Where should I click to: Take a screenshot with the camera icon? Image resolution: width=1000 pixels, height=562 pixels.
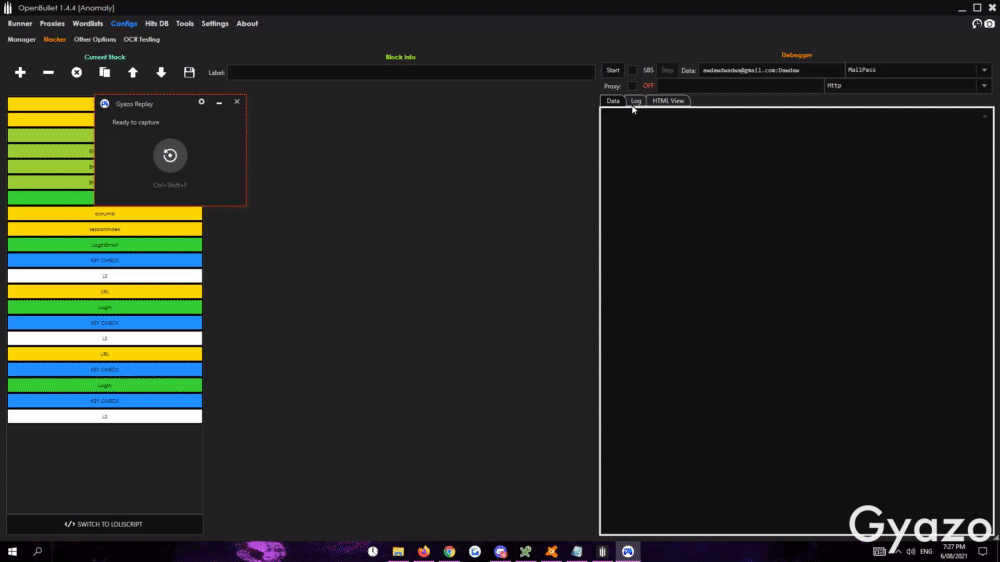click(x=989, y=24)
